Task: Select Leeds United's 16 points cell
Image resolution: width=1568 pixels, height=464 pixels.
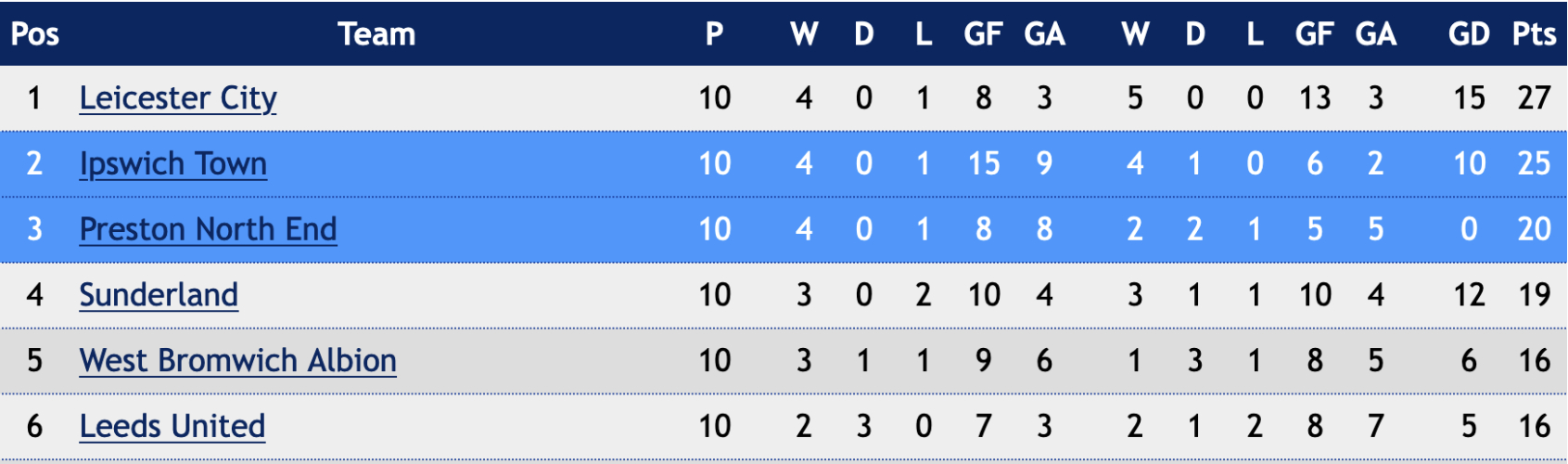Action: 1534,427
